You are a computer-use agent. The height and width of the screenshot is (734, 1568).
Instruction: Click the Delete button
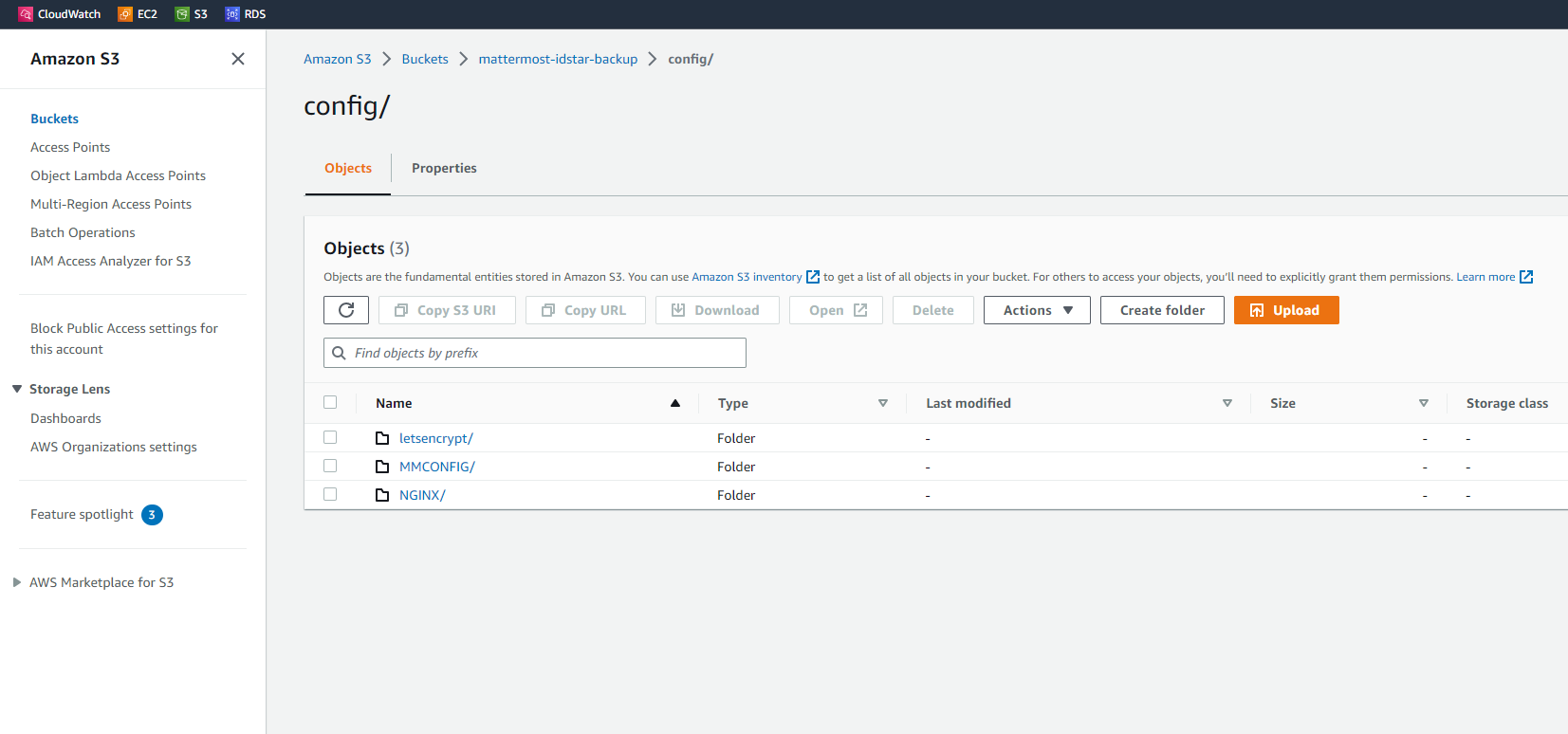[933, 310]
